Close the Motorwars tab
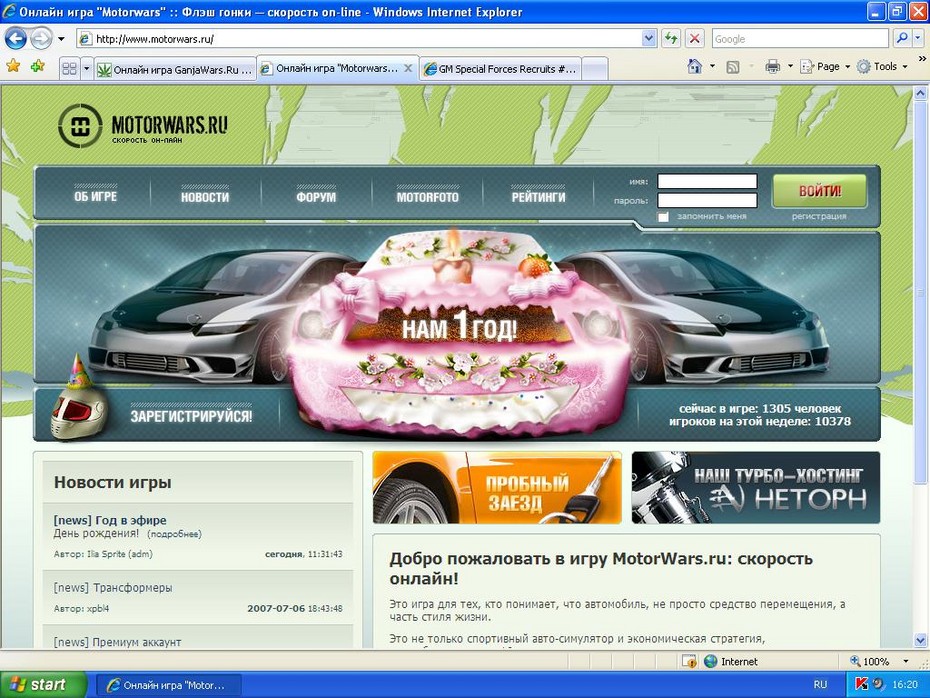 tap(408, 68)
